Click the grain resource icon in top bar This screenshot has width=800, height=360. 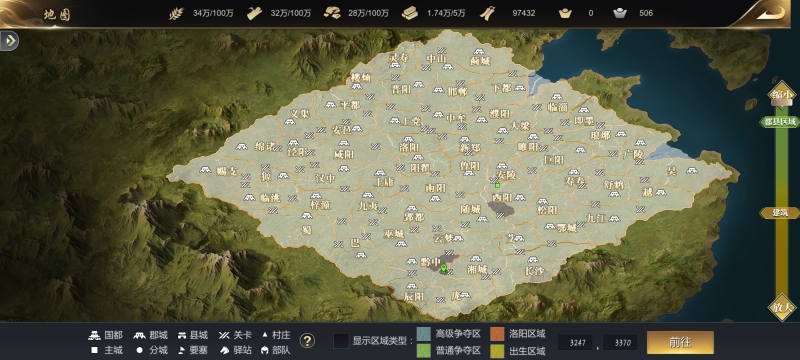(x=176, y=13)
